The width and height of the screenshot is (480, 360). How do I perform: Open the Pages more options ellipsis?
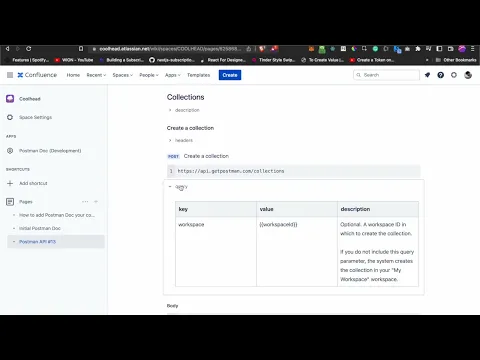point(85,202)
